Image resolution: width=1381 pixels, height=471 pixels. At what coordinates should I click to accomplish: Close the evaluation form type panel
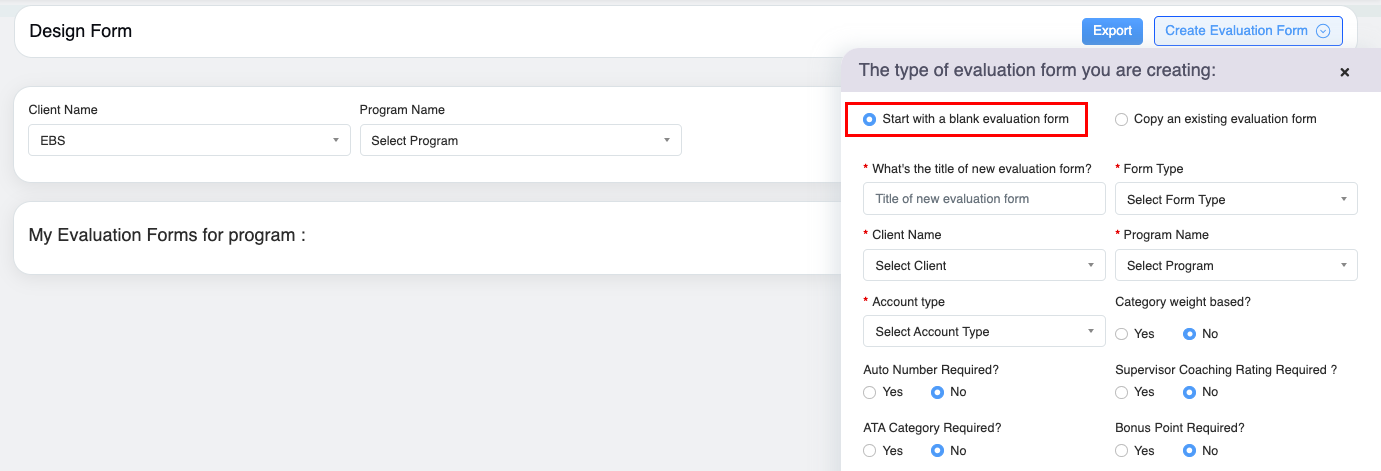point(1344,72)
